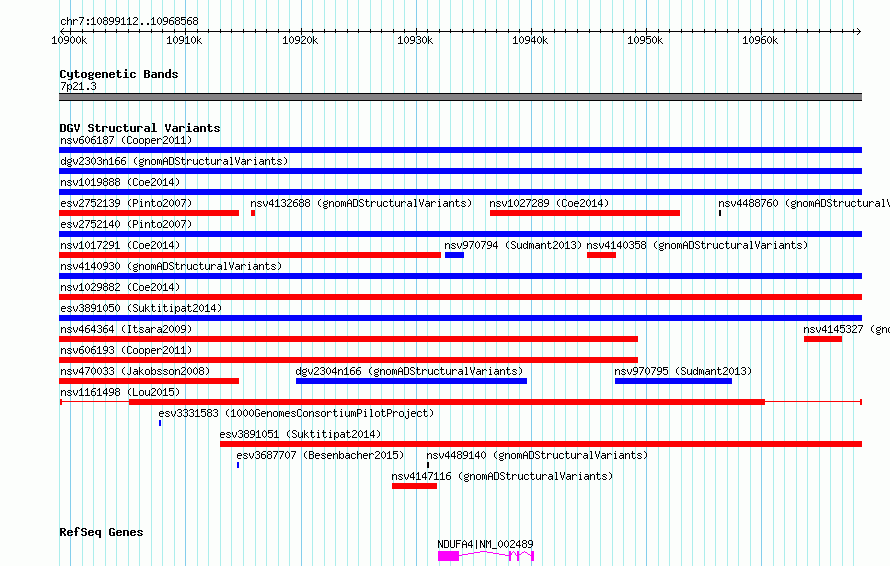This screenshot has height=566, width=890.
Task: Click the DGV Structural Variants track title
Action: coord(140,128)
